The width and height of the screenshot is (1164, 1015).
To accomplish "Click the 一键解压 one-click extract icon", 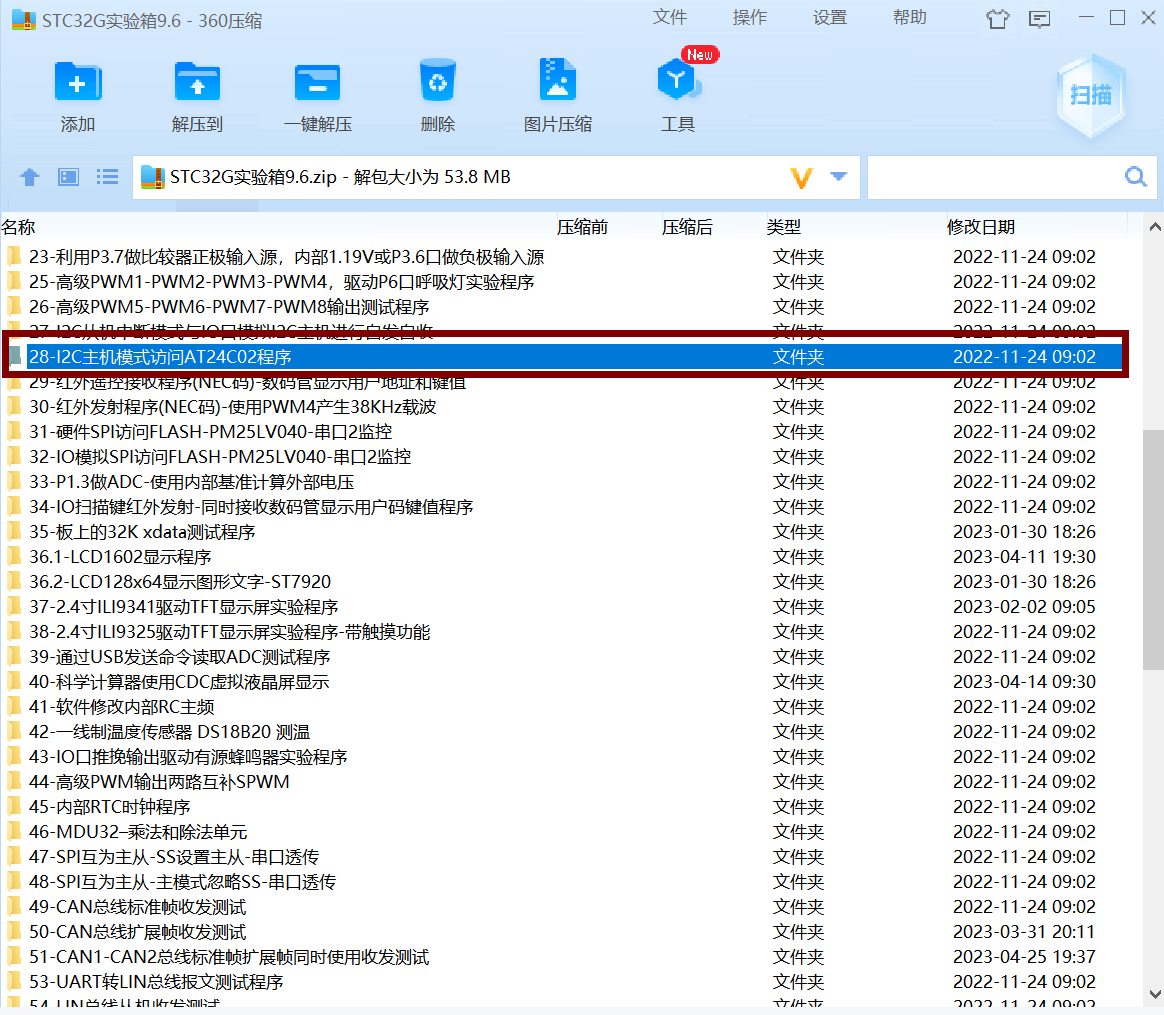I will click(318, 82).
